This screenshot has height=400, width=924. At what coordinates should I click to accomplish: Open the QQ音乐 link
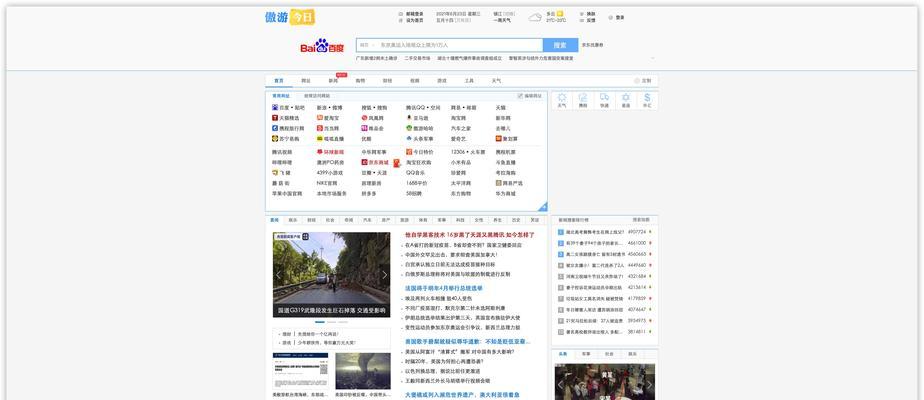tap(415, 173)
